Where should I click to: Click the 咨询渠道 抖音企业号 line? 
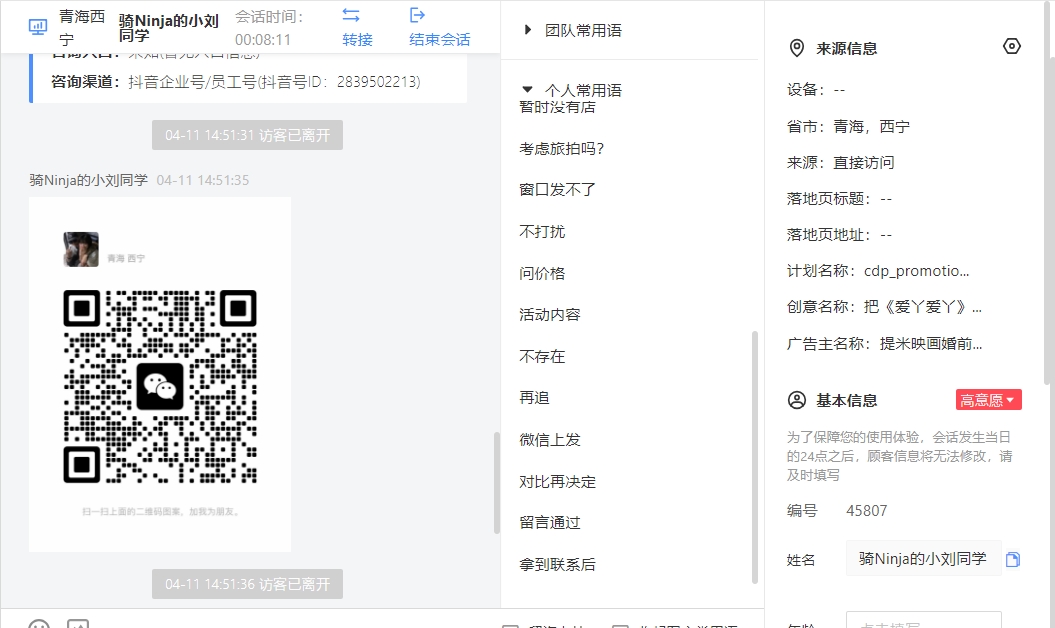pyautogui.click(x=235, y=81)
